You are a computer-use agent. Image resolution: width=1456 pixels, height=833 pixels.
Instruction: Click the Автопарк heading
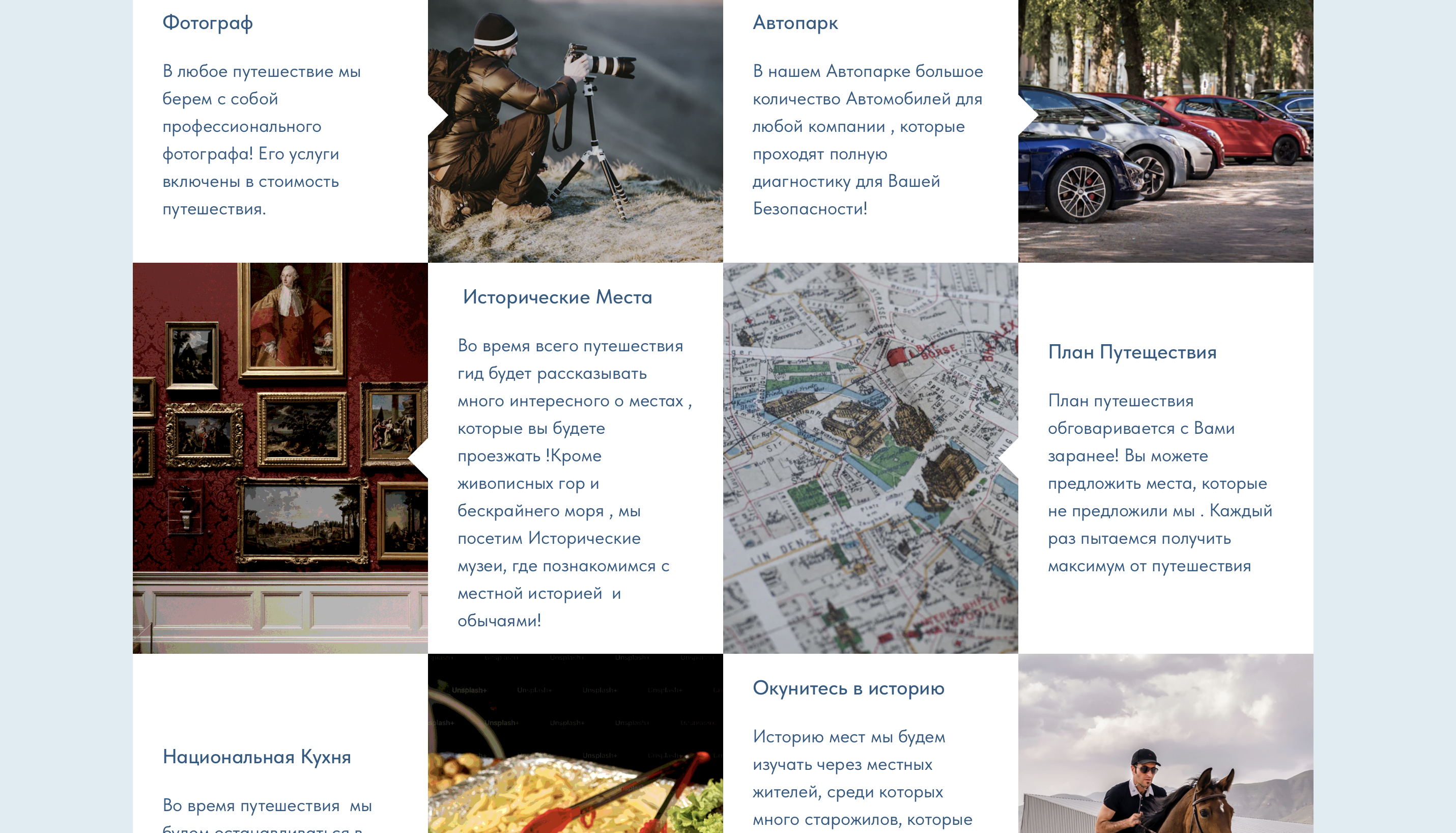tap(794, 23)
